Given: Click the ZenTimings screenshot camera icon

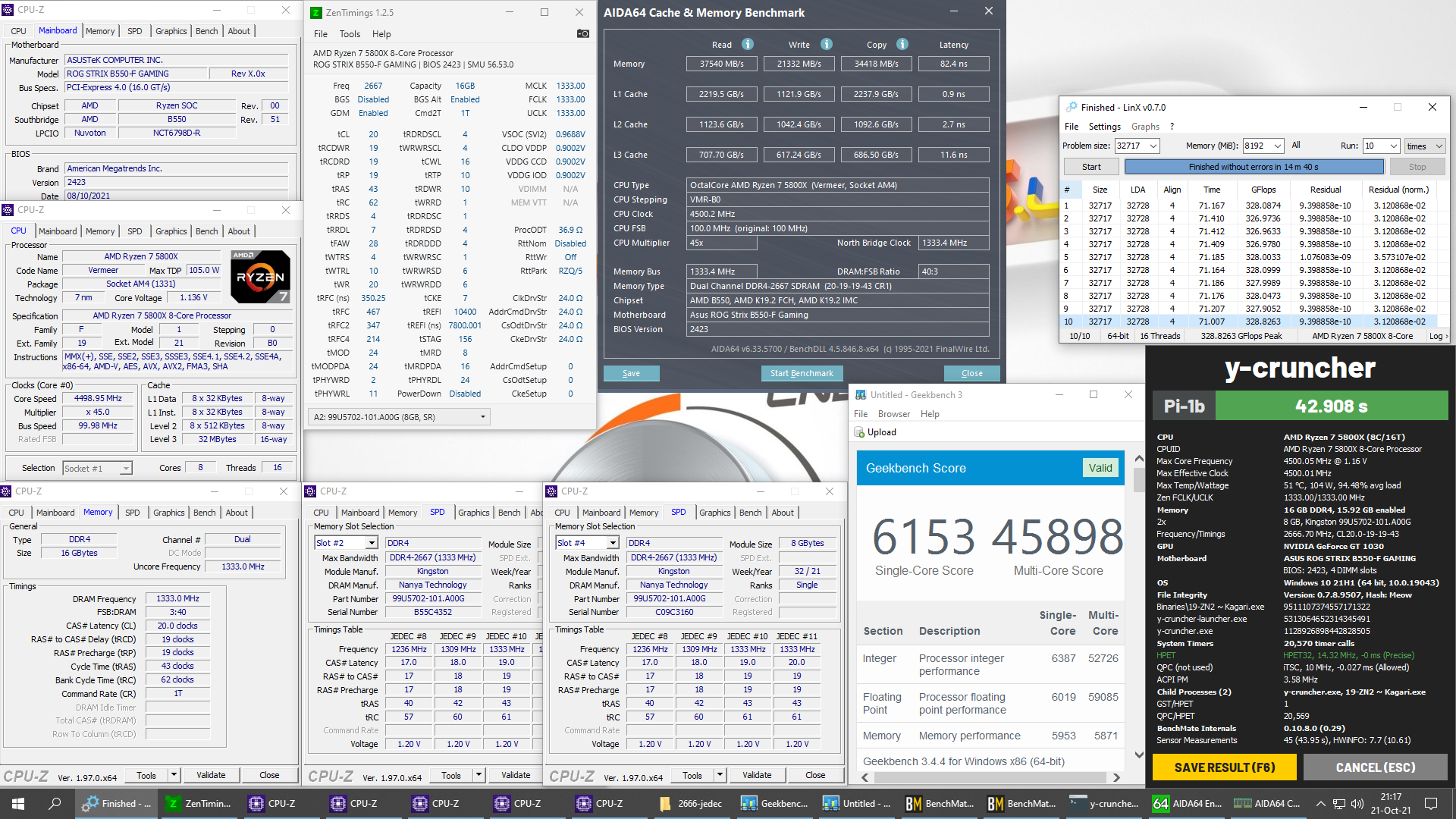Looking at the screenshot, I should click(582, 33).
